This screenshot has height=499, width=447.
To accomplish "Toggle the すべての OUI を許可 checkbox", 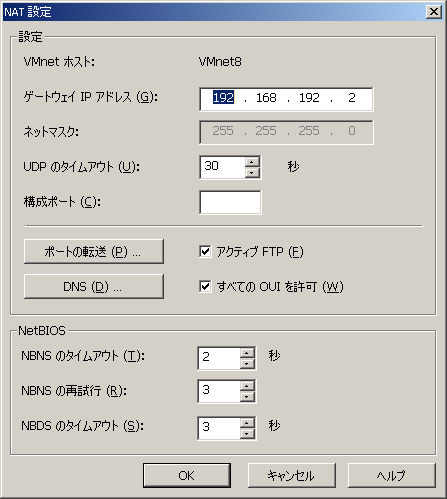I will click(x=205, y=286).
